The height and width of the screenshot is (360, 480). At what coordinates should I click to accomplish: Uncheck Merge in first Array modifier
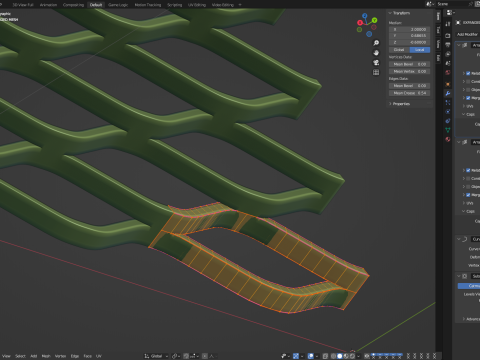tap(468, 98)
